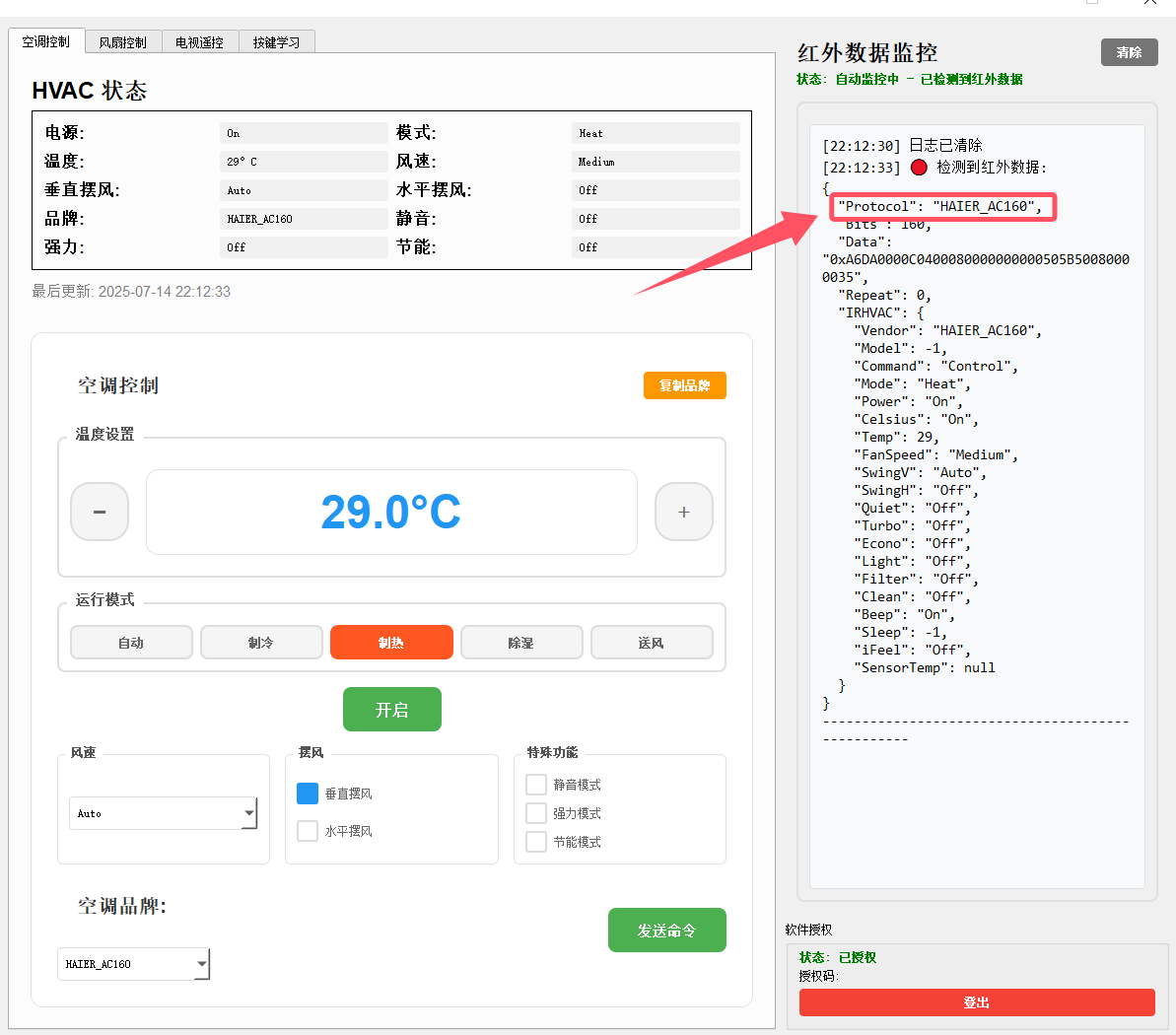The height and width of the screenshot is (1035, 1176).
Task: Select the 除湿 mode button
Action: click(521, 643)
